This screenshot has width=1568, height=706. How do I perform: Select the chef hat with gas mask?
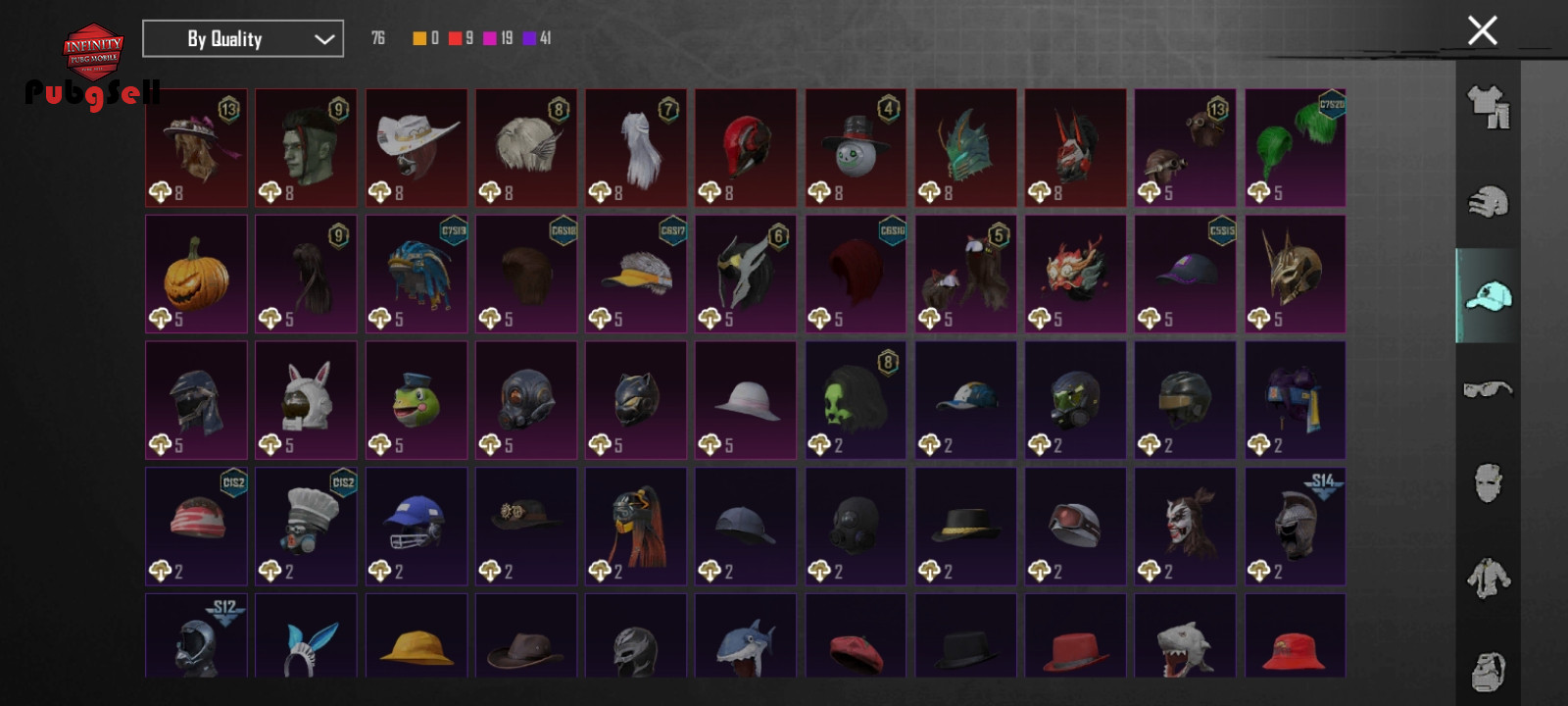coord(306,526)
